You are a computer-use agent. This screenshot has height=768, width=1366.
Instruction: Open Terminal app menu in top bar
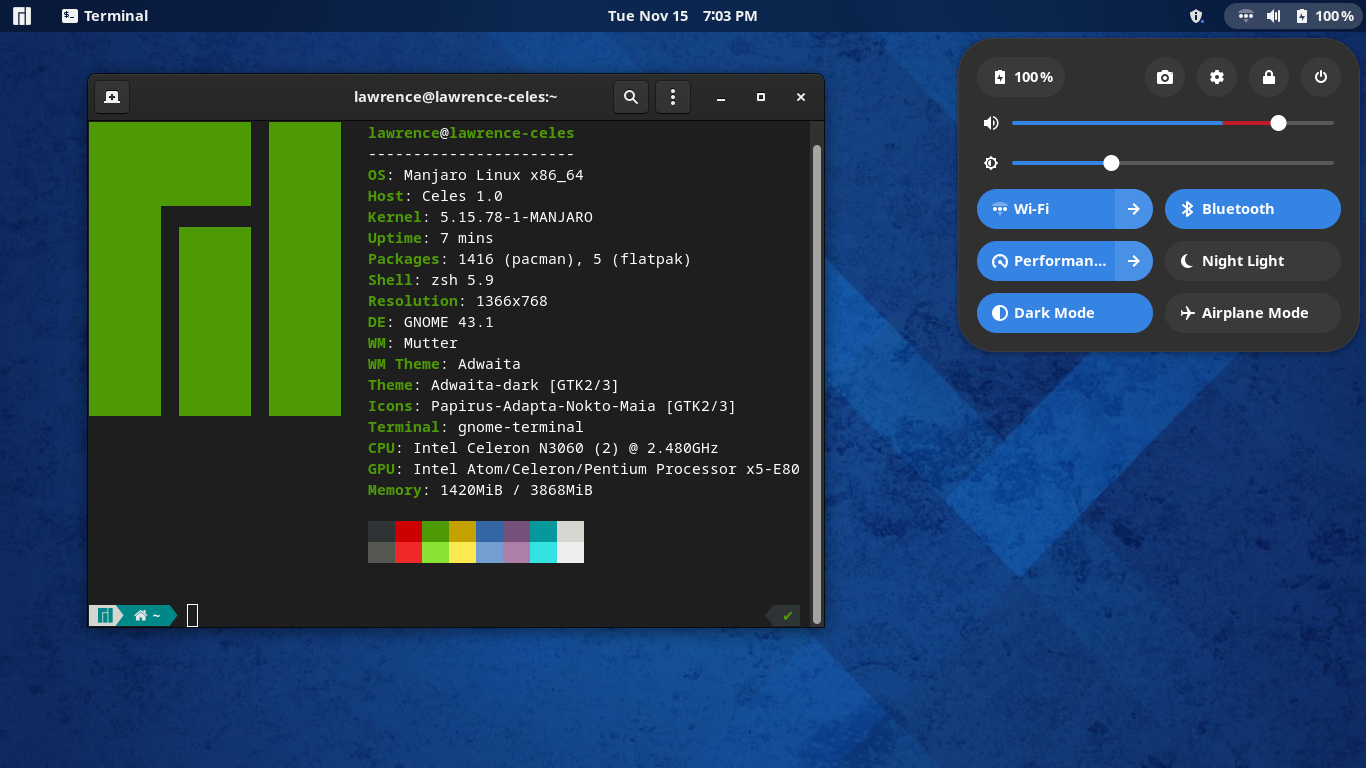105,16
